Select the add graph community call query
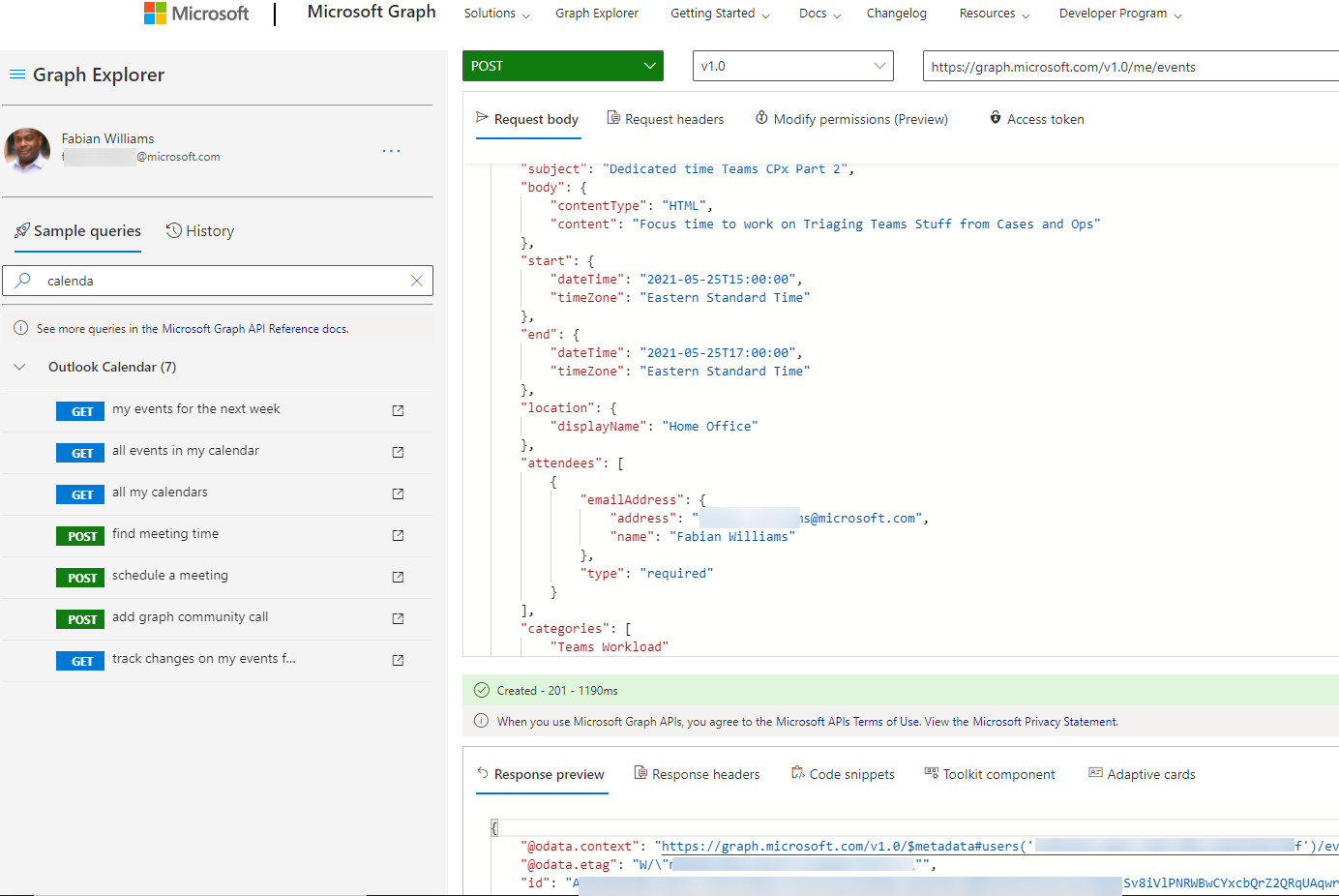This screenshot has height=896, width=1339. (x=191, y=617)
